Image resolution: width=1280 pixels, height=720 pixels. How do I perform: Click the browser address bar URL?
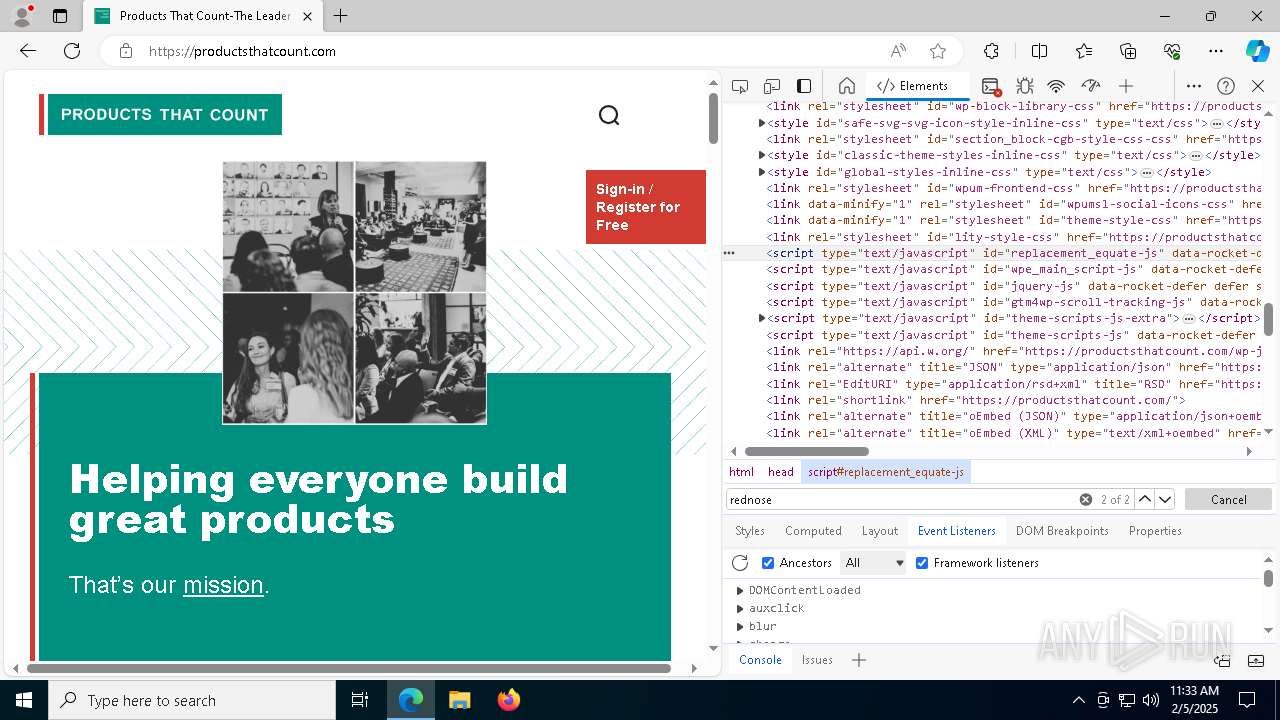[242, 51]
